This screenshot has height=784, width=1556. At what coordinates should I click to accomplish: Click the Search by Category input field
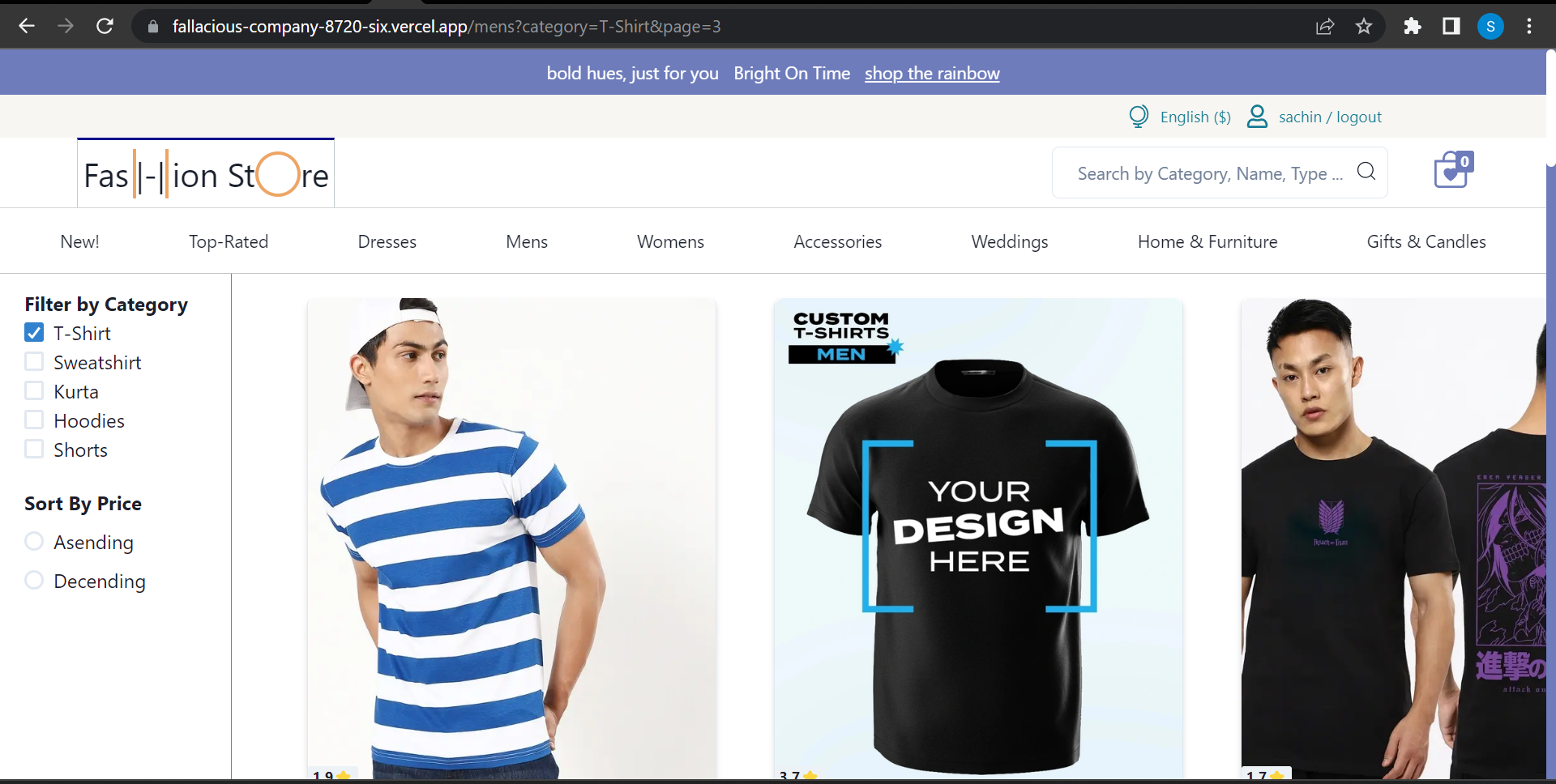click(1209, 173)
